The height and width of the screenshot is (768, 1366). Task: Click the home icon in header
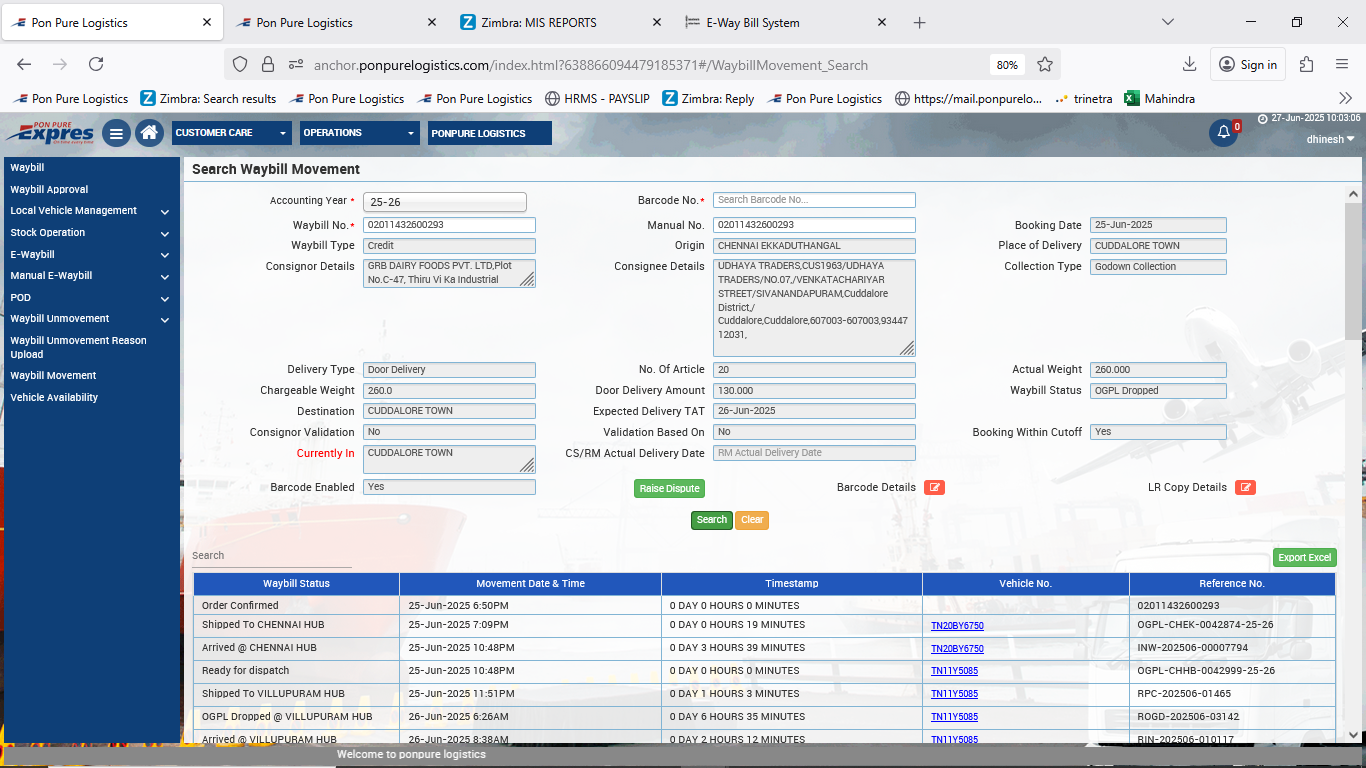(149, 133)
